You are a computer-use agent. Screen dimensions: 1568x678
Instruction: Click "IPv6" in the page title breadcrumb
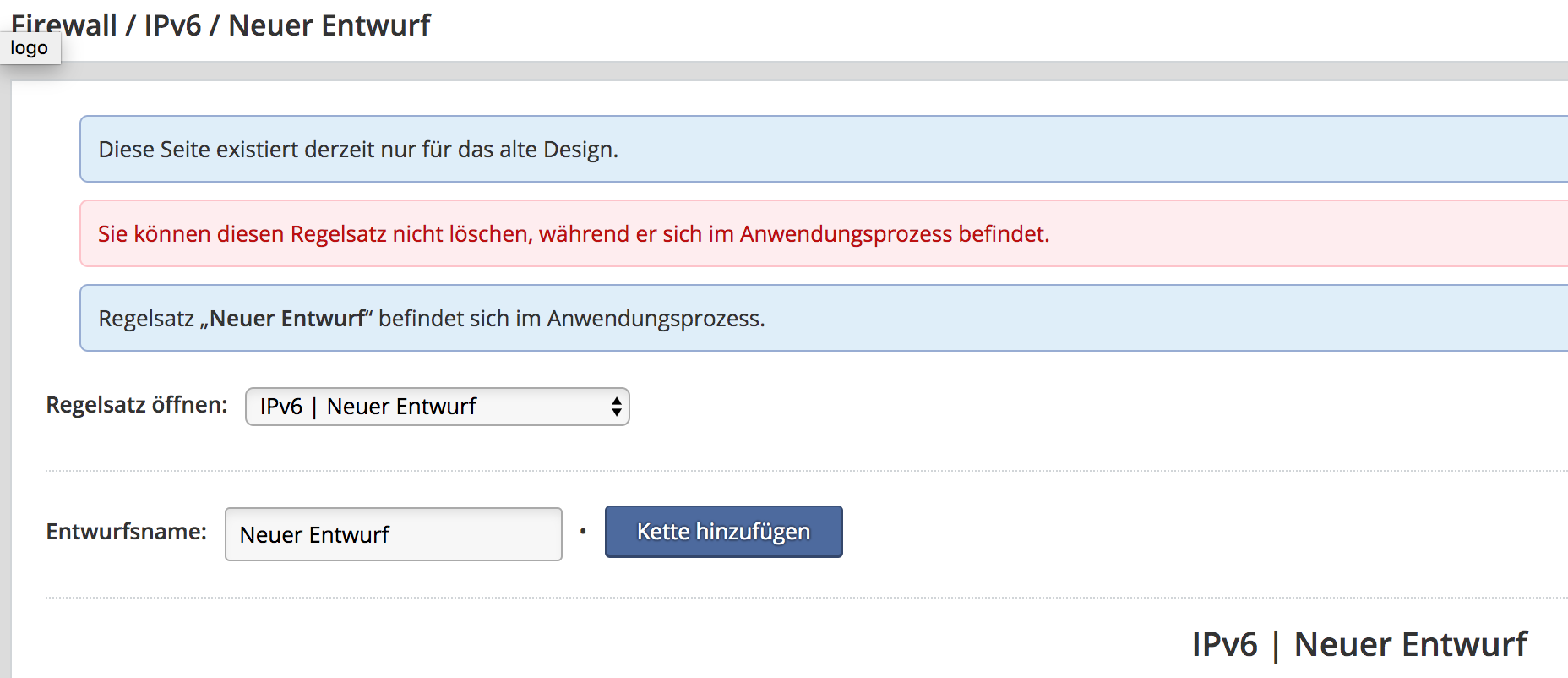(x=172, y=25)
